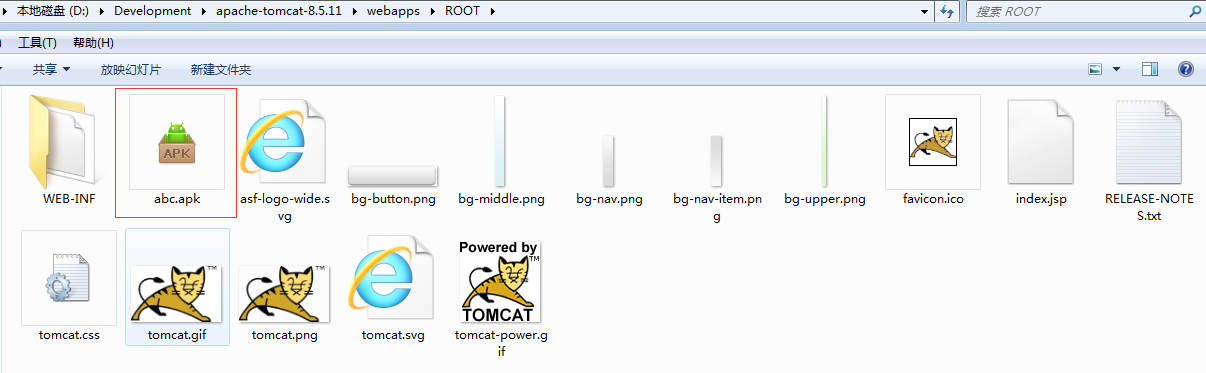Screen dimensions: 1206x373
Task: Select the index.jsp blank file icon
Action: pyautogui.click(x=1041, y=141)
